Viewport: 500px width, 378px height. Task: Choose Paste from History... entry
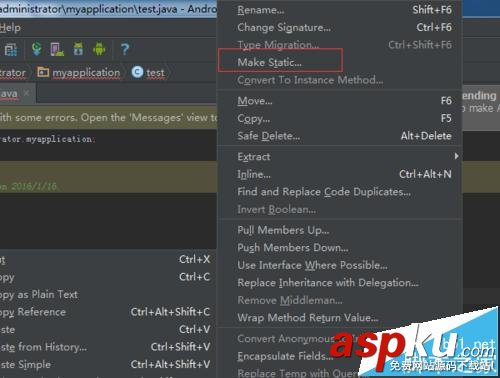tap(107, 347)
